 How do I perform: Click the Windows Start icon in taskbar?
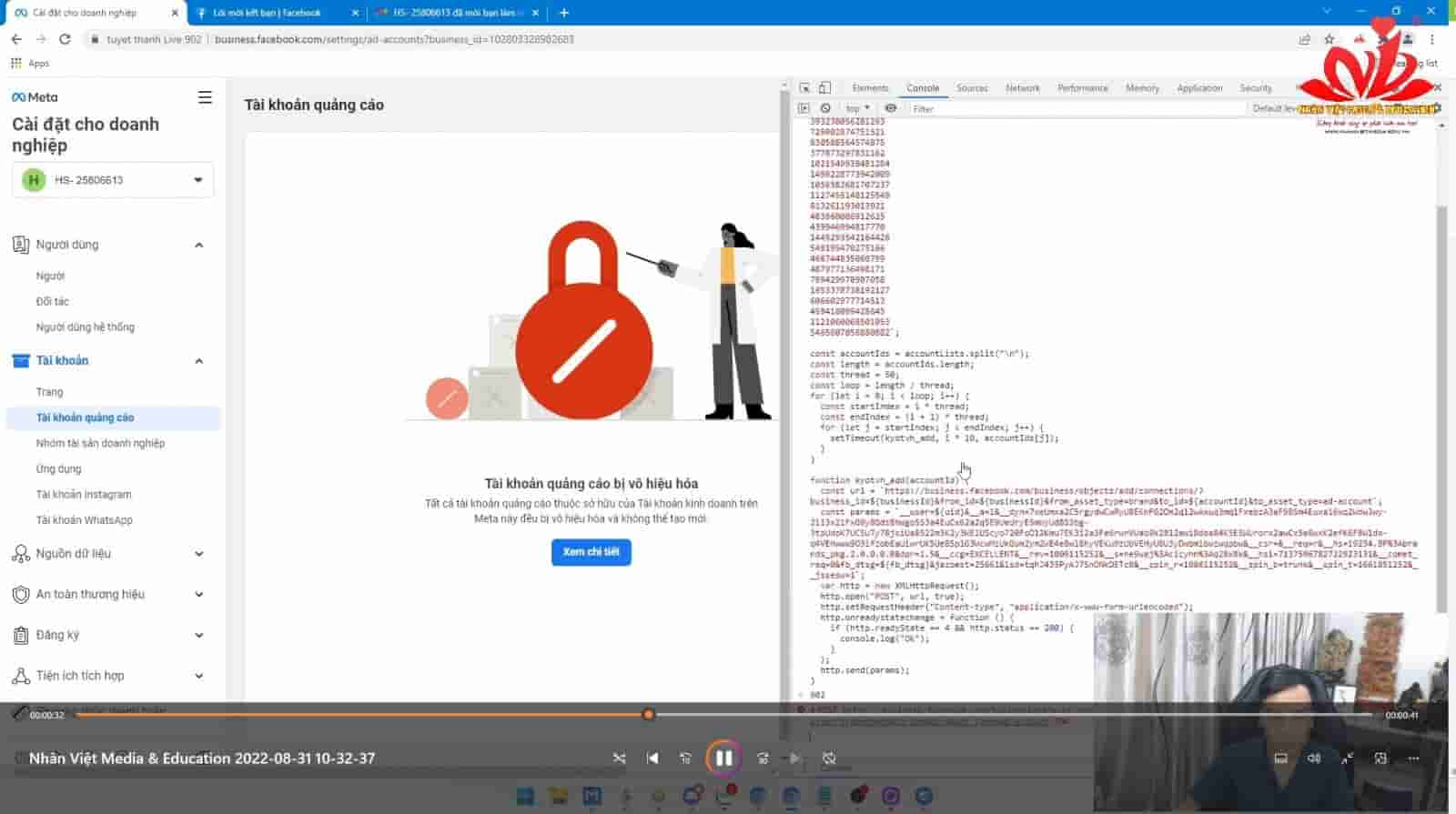coord(525,797)
